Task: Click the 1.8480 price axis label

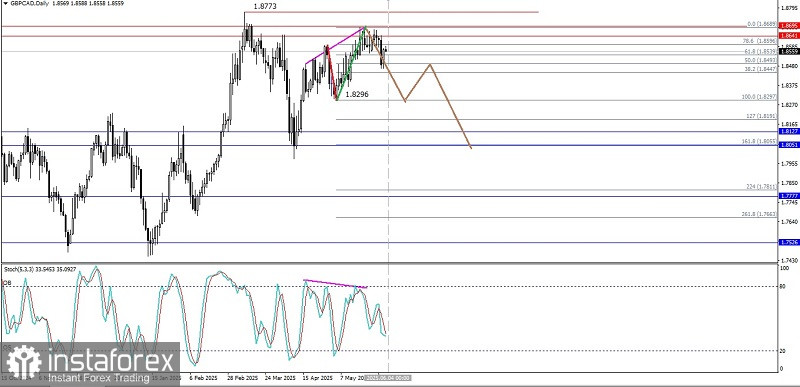Action: [790, 66]
